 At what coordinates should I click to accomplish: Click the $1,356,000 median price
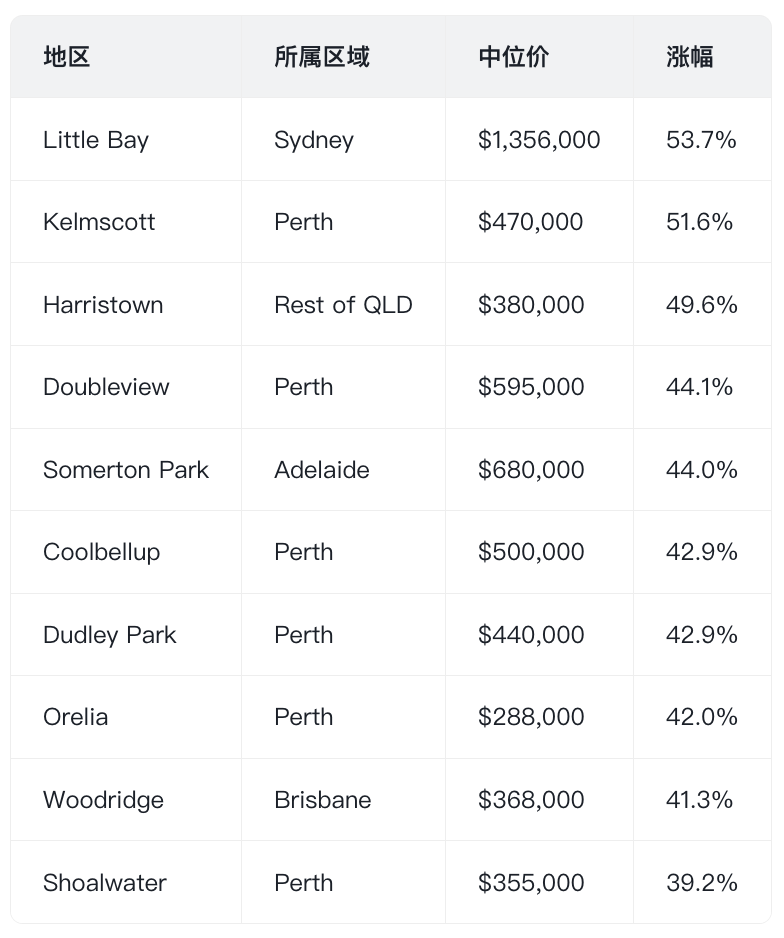tap(539, 140)
